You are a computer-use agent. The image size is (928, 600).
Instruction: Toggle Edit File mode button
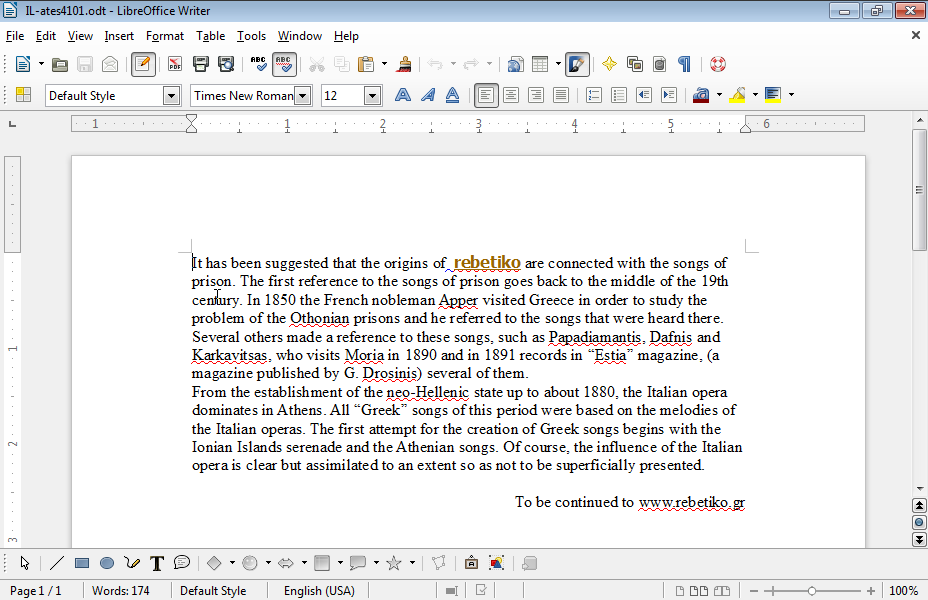(x=143, y=64)
